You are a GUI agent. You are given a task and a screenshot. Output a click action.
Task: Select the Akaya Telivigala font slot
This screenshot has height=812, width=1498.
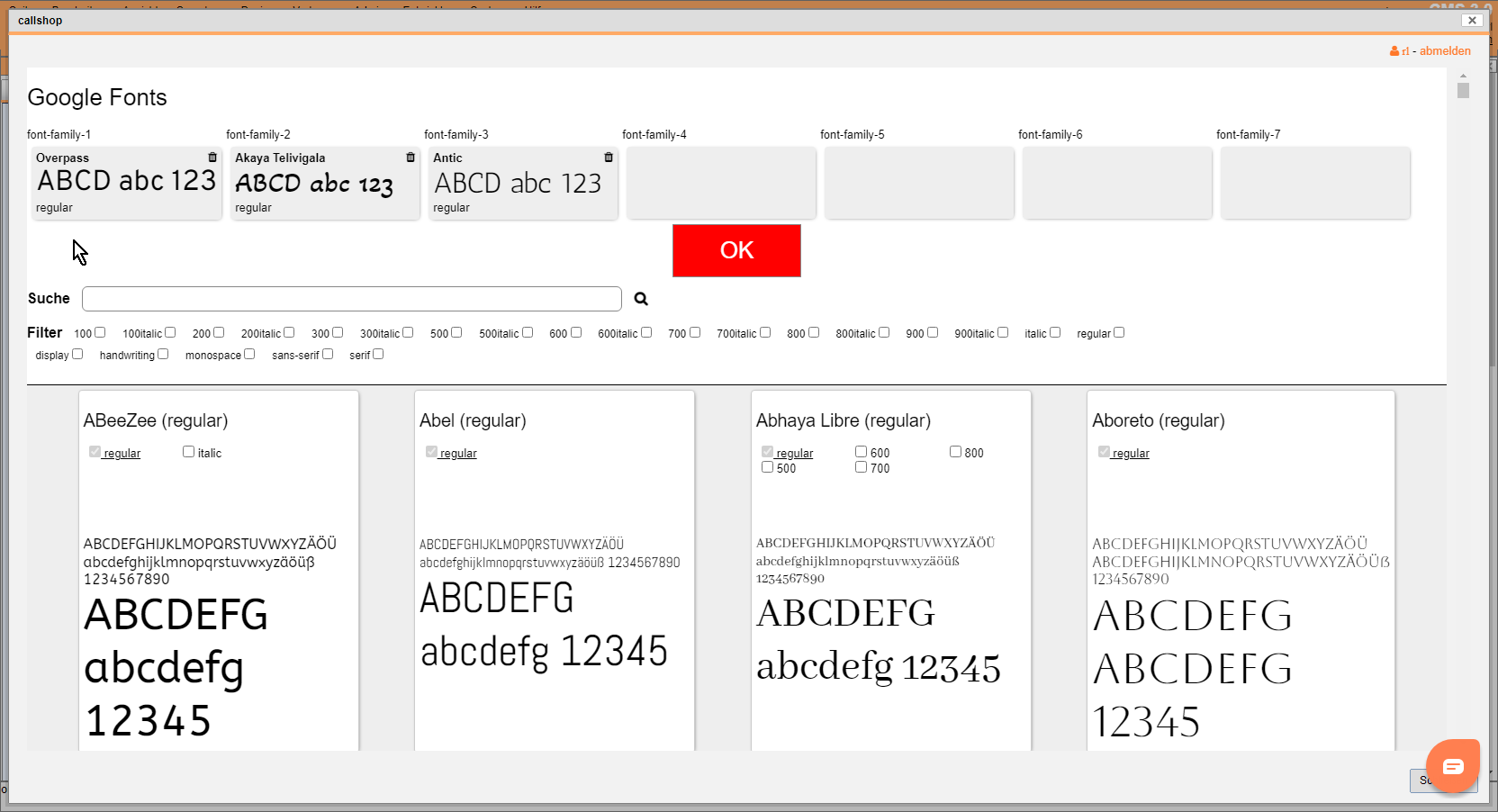pyautogui.click(x=325, y=183)
